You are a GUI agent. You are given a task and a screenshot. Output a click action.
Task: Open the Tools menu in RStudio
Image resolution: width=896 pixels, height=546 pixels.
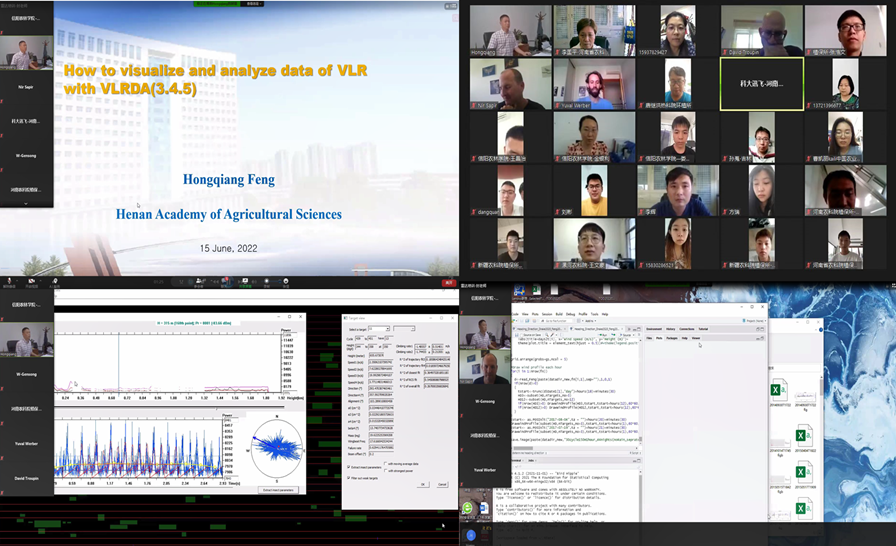pos(593,313)
